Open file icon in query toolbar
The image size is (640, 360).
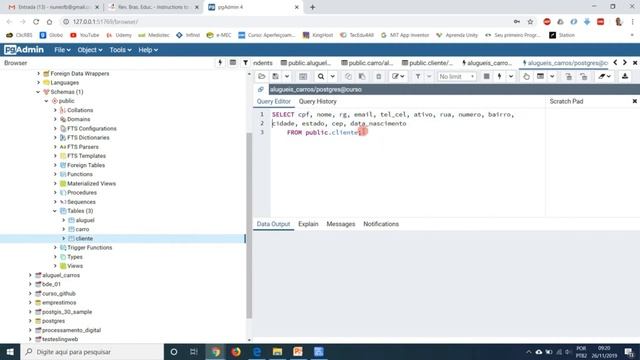262,76
